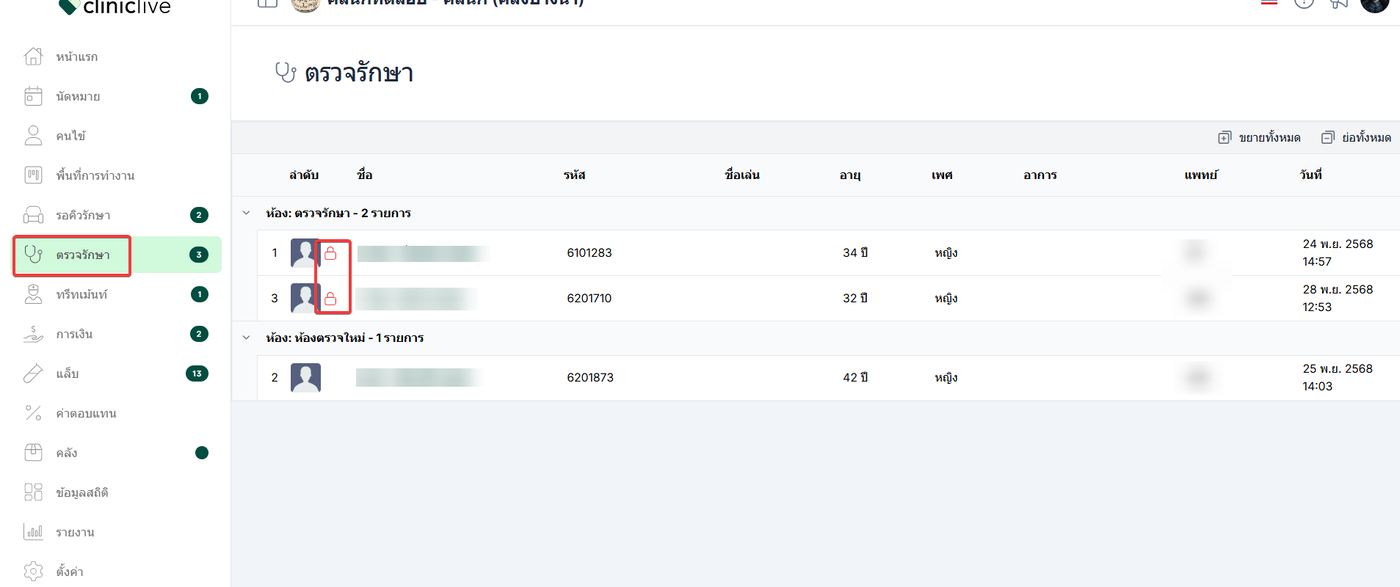Click the home icon beside หน้าแรก

tap(33, 56)
